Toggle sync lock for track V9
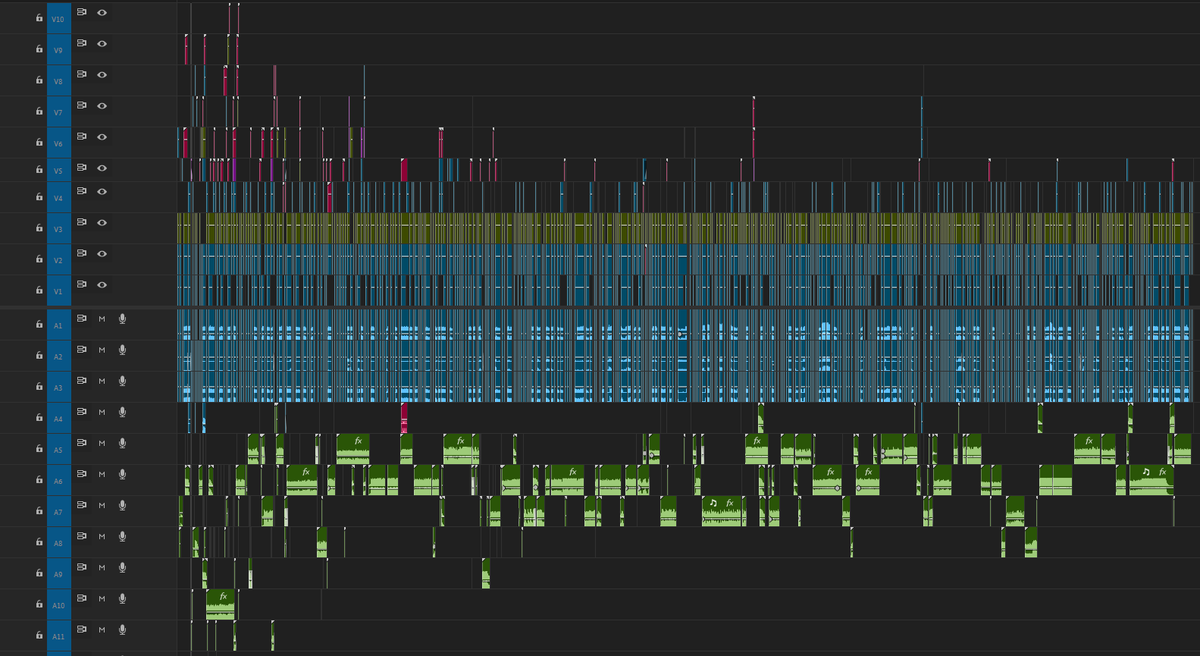This screenshot has height=656, width=1200. tap(83, 43)
